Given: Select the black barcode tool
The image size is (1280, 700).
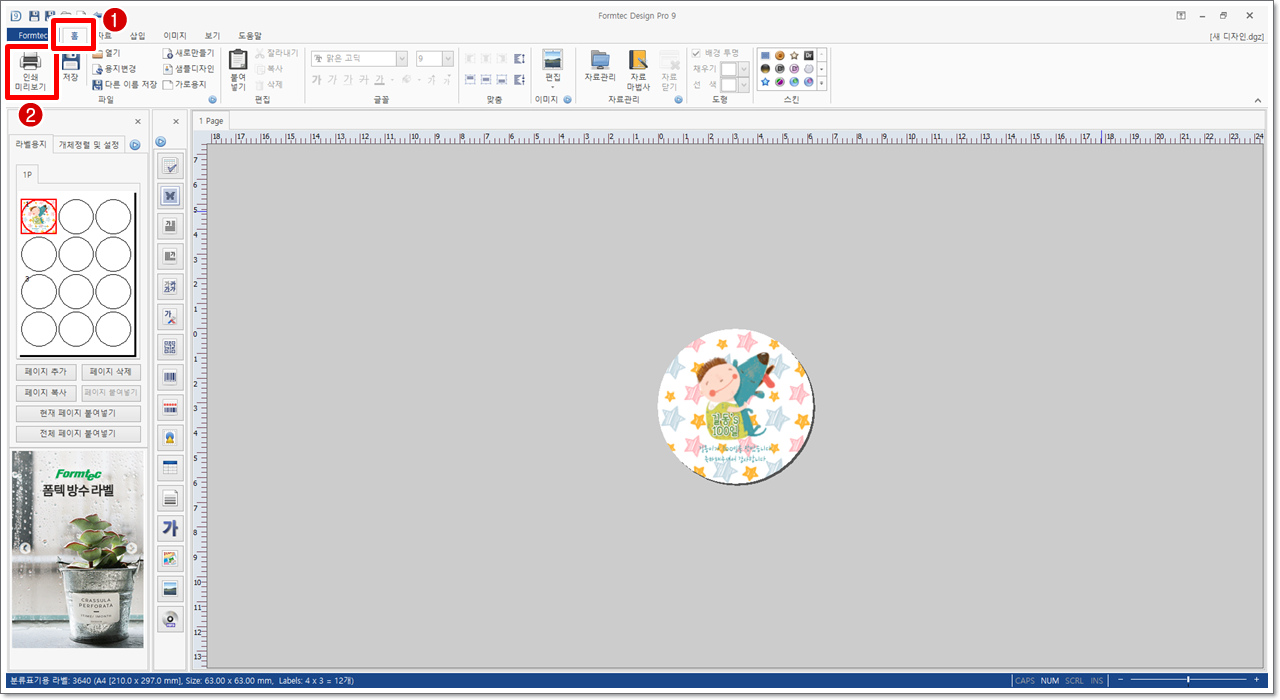Looking at the screenshot, I should coord(170,378).
